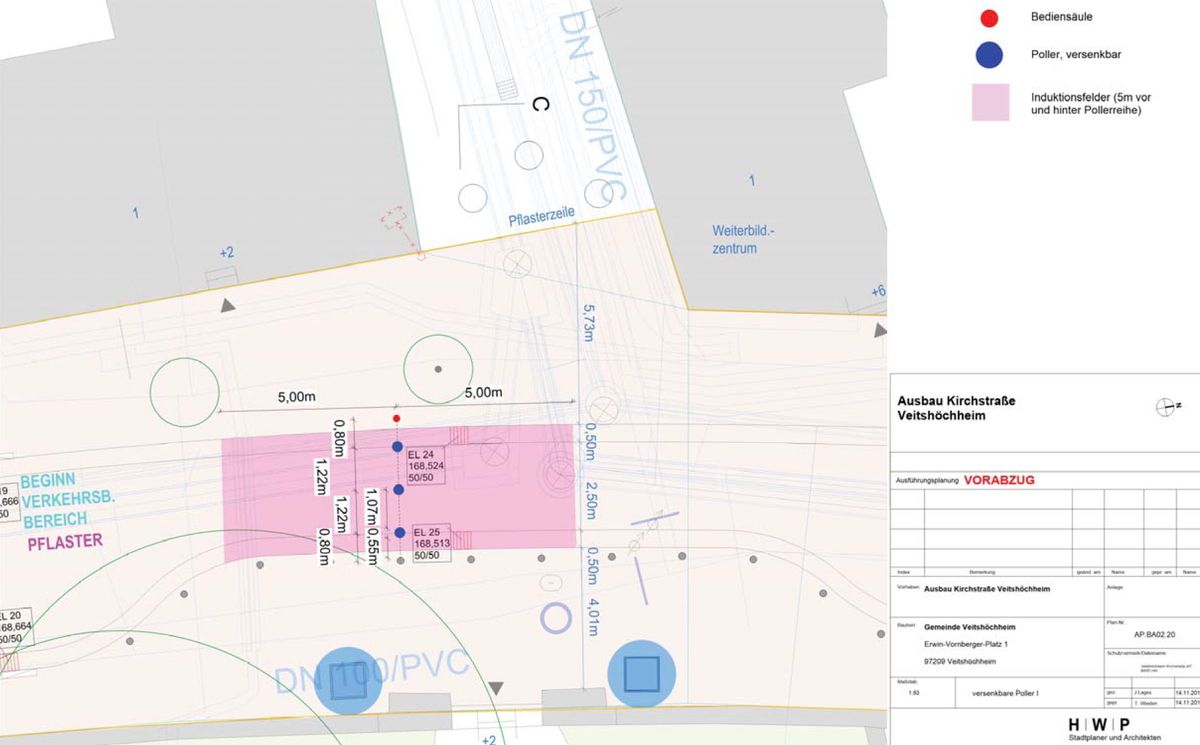This screenshot has width=1200, height=745.
Task: Click the blue Poller legend dot
Action: [x=989, y=57]
